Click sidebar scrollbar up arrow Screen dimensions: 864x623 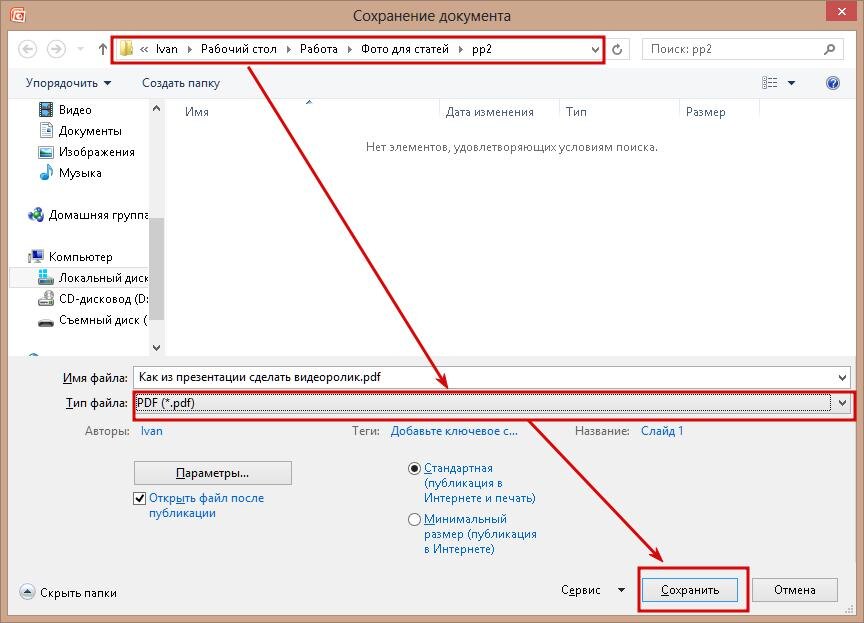point(156,109)
